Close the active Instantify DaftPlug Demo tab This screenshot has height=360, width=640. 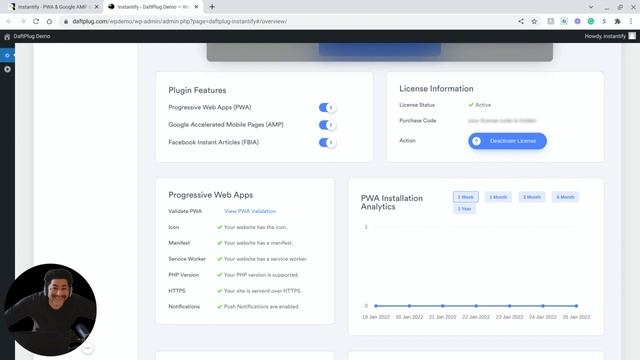[x=196, y=7]
